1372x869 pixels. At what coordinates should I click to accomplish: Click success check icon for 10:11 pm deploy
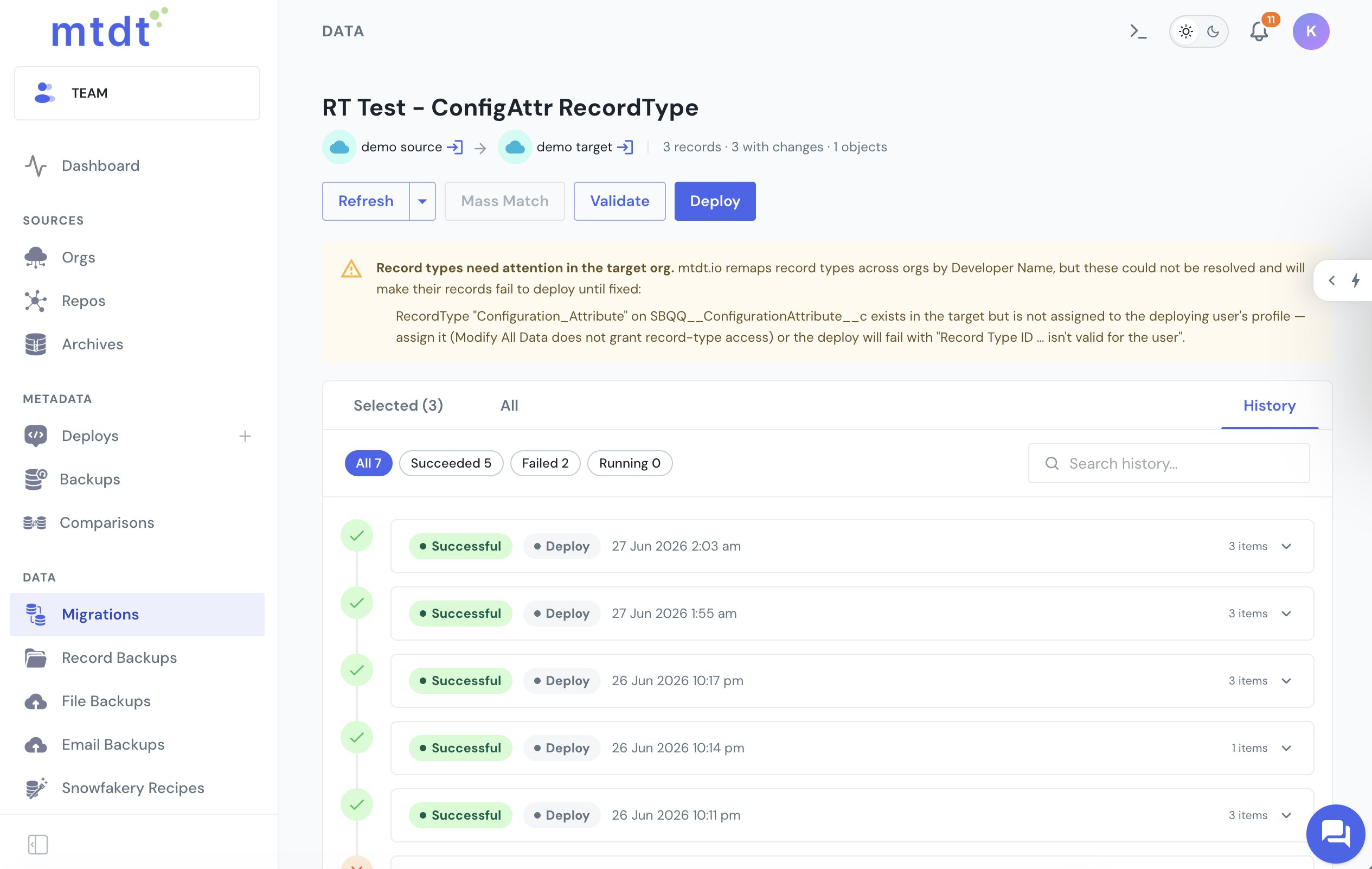click(x=357, y=804)
